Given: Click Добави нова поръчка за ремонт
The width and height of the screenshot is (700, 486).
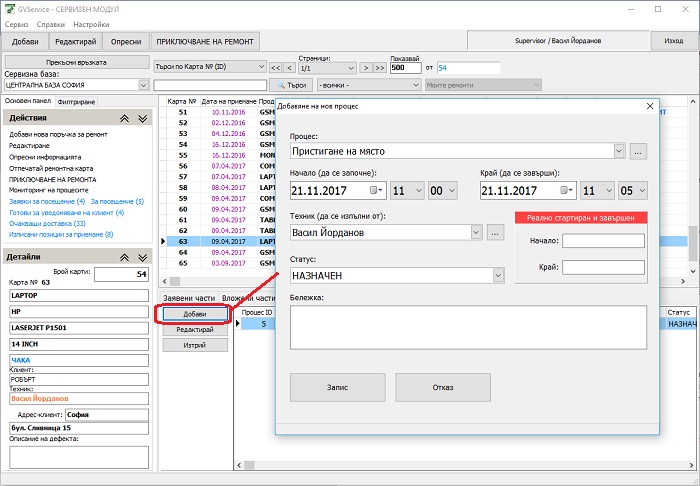Looking at the screenshot, I should tap(58, 134).
